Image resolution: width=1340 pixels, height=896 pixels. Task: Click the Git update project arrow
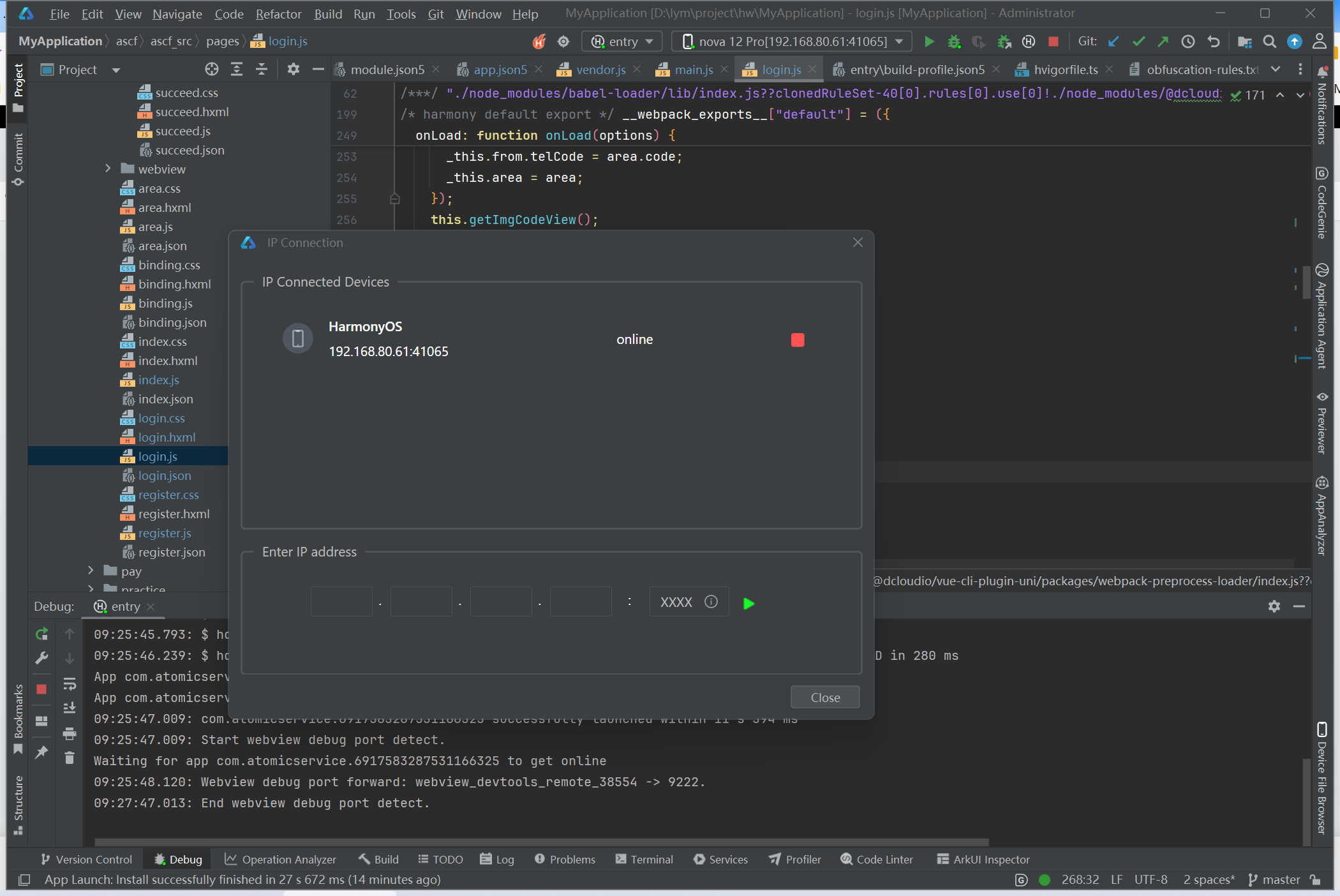point(1113,41)
